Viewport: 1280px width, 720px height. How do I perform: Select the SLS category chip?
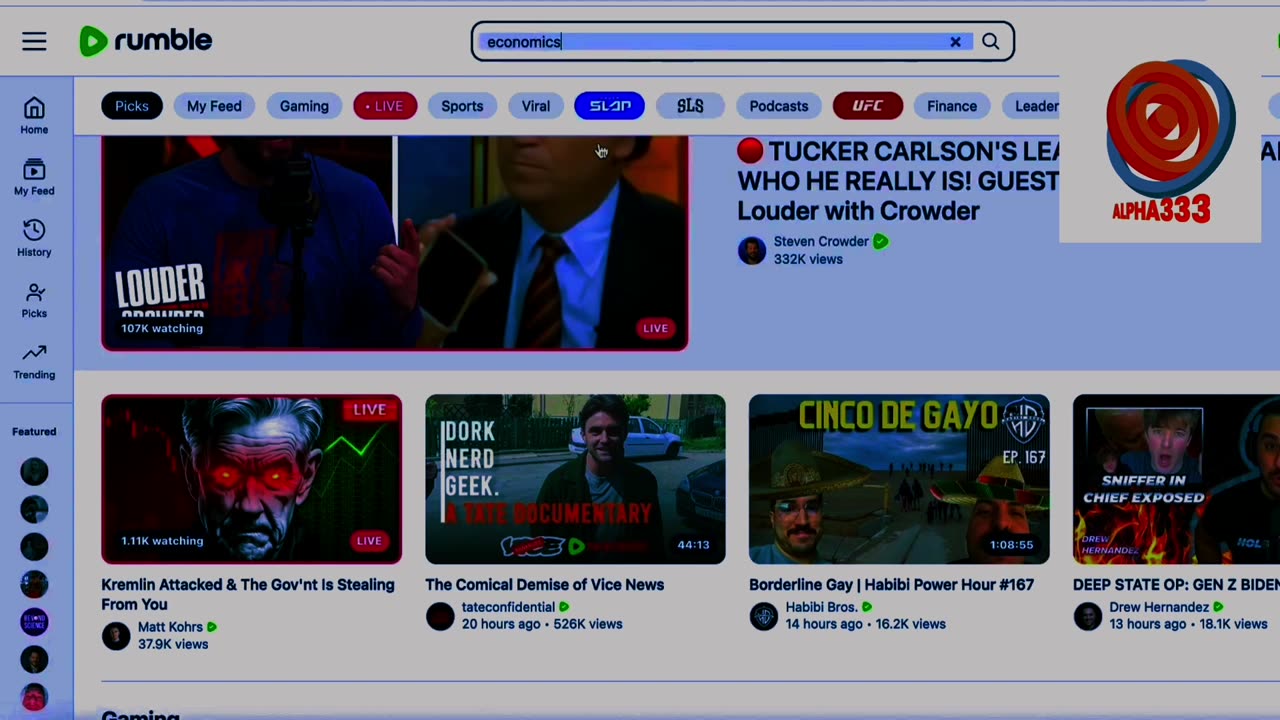690,106
